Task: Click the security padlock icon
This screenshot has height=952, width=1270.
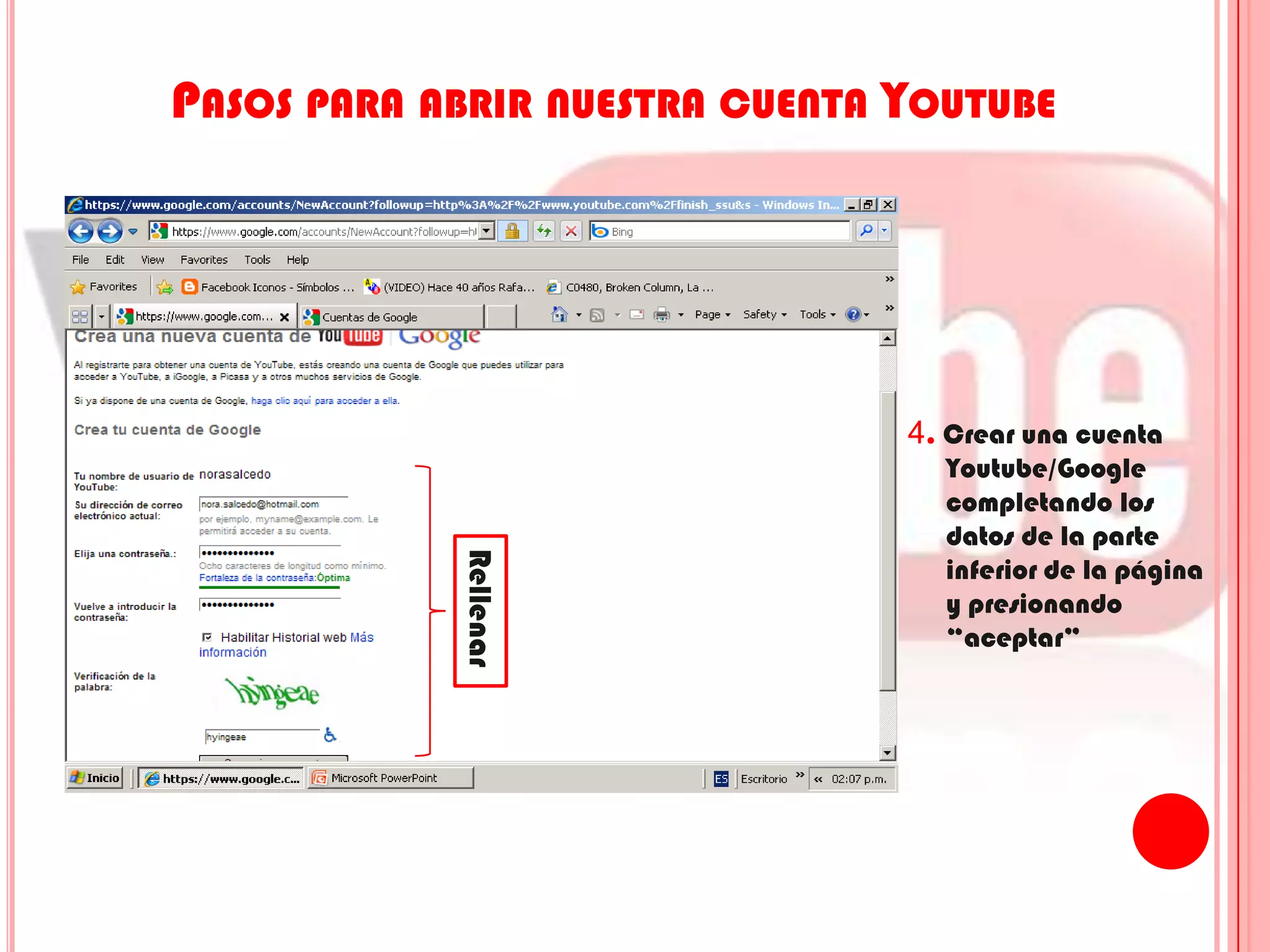Action: pyautogui.click(x=512, y=231)
